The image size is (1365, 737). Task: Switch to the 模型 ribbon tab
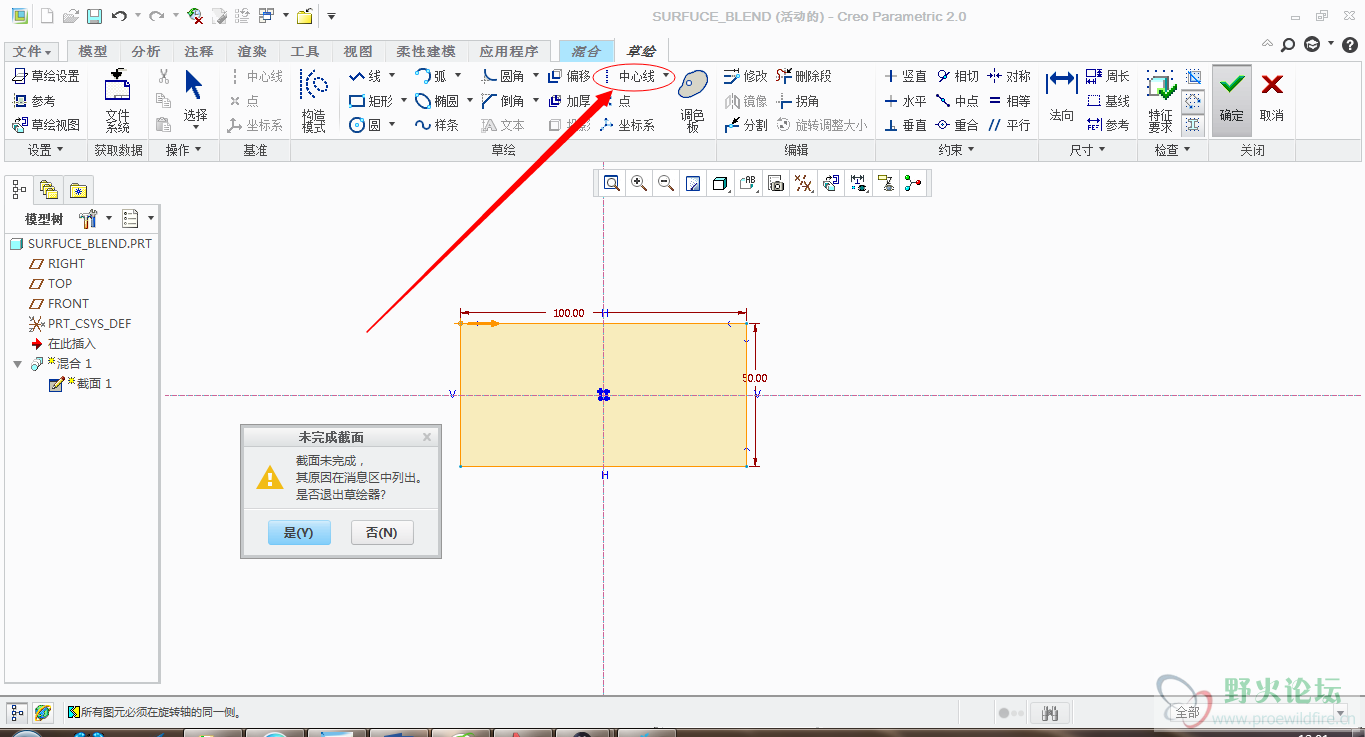tap(93, 52)
